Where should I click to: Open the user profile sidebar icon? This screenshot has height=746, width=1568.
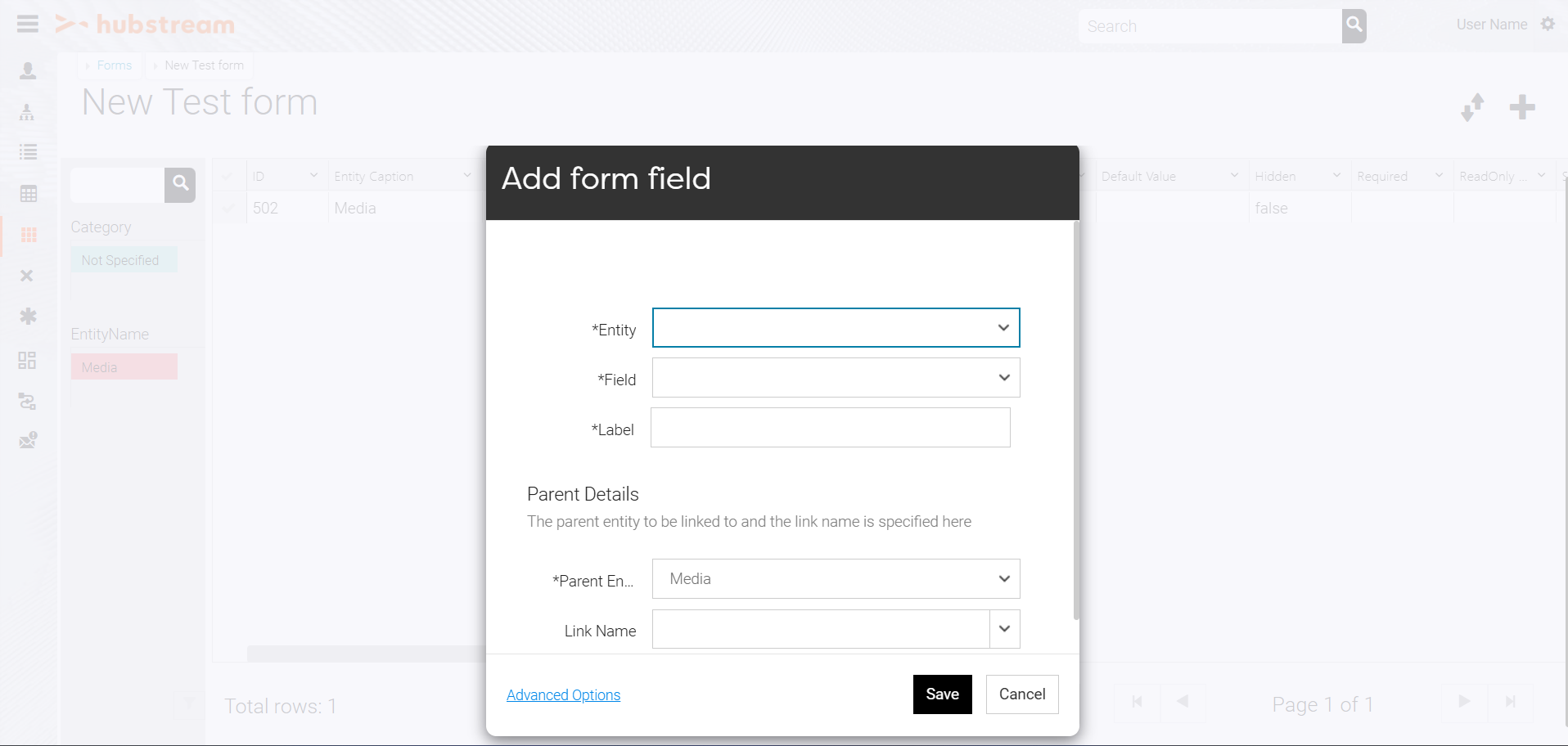click(27, 71)
